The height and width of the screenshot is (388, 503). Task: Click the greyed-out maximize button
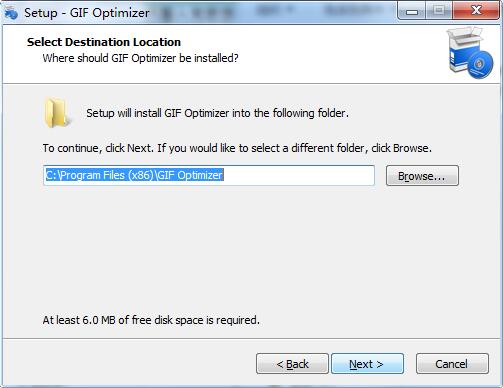click(439, 12)
